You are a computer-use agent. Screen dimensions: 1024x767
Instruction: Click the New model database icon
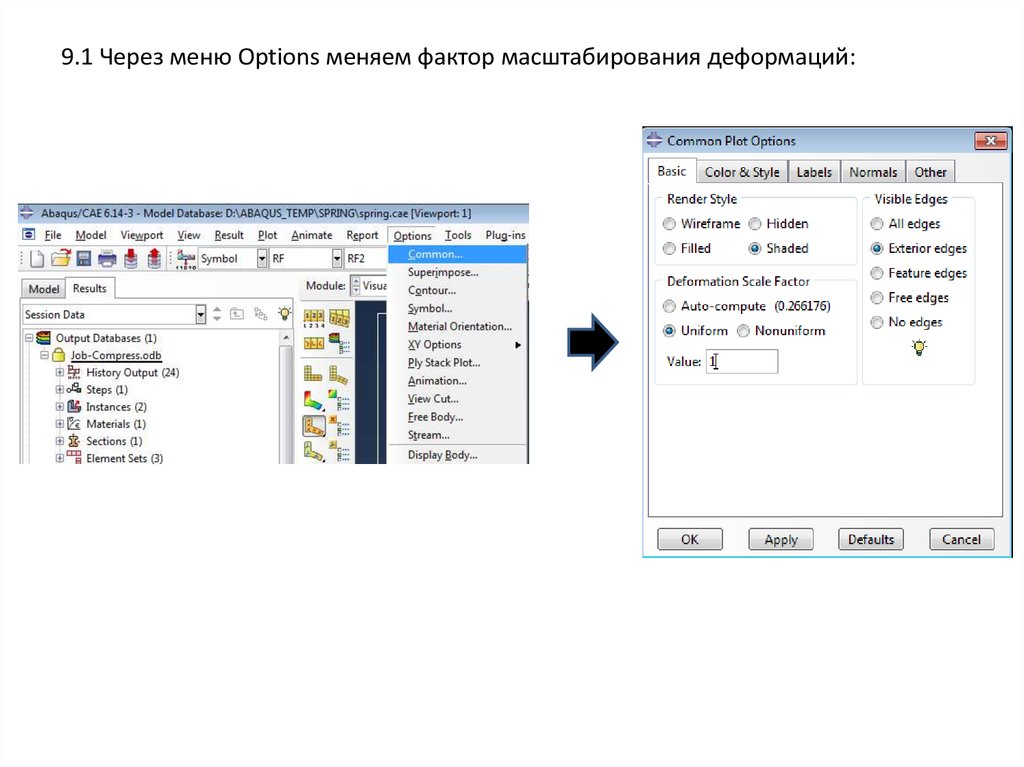[37, 259]
